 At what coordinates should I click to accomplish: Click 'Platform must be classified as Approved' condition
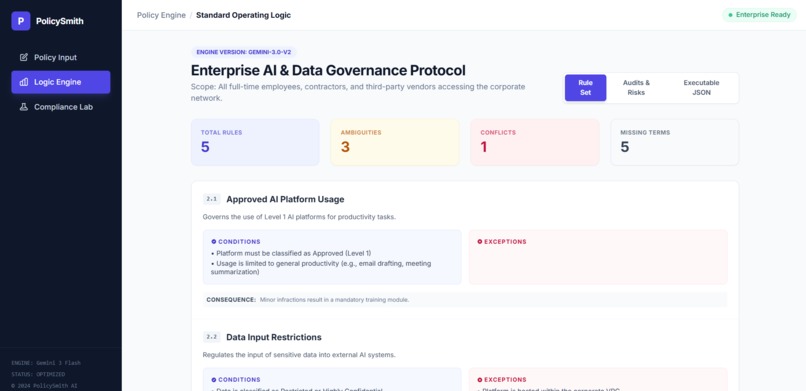coord(291,253)
